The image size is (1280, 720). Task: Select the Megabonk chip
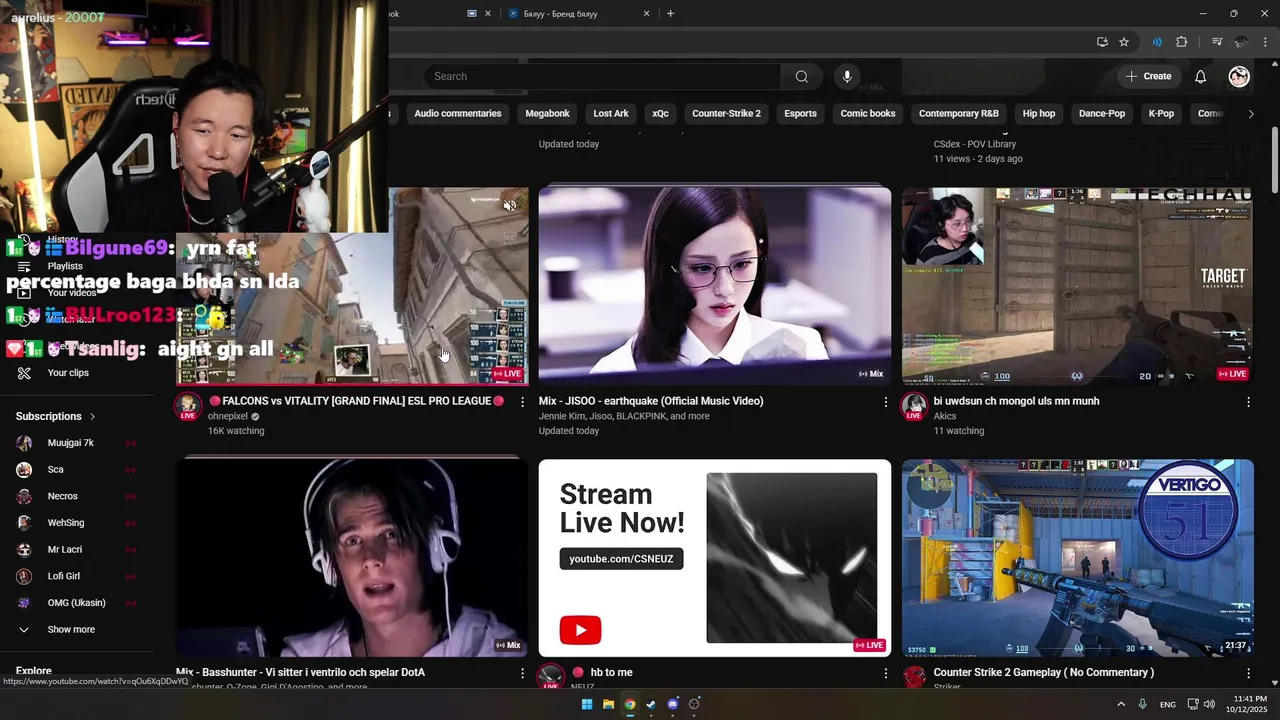547,114
